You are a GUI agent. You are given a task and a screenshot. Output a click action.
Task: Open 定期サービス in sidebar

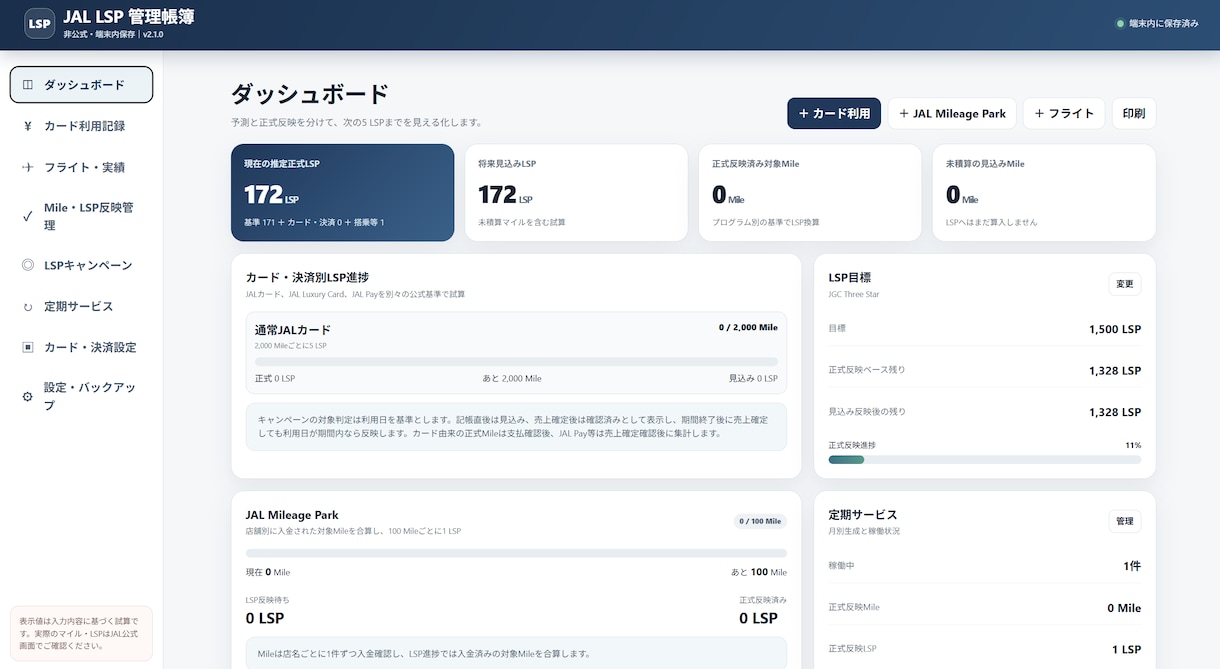[81, 306]
